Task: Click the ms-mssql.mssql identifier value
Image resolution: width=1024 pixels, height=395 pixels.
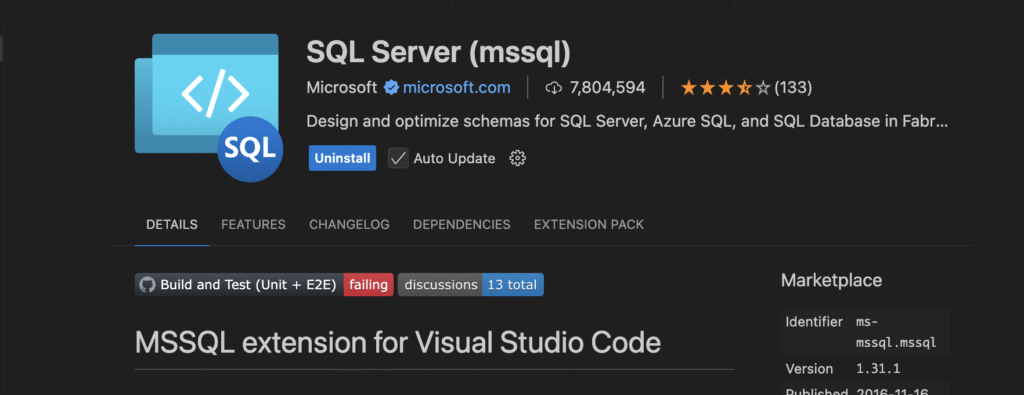Action: pyautogui.click(x=896, y=332)
